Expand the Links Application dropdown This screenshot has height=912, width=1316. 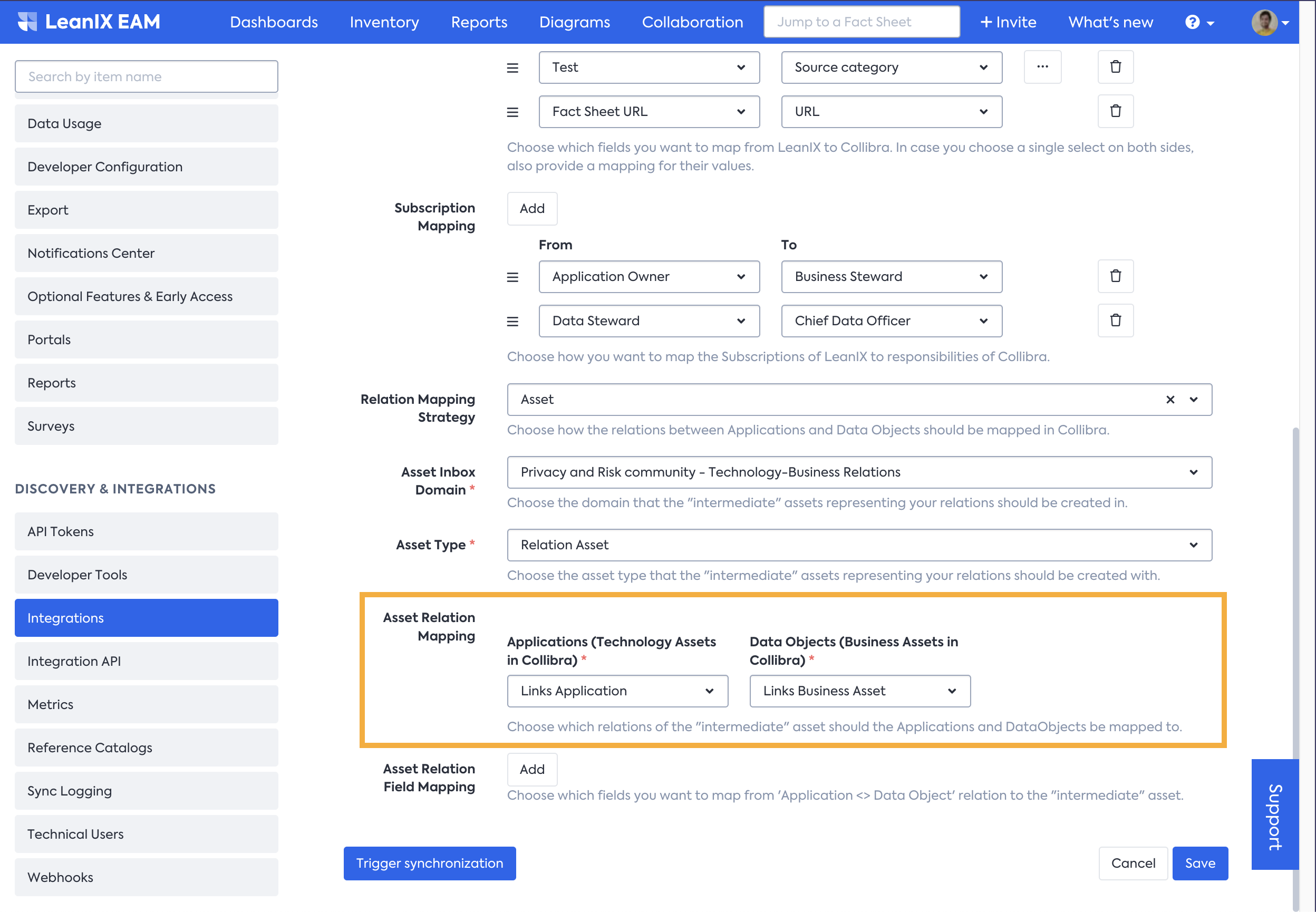pyautogui.click(x=617, y=691)
